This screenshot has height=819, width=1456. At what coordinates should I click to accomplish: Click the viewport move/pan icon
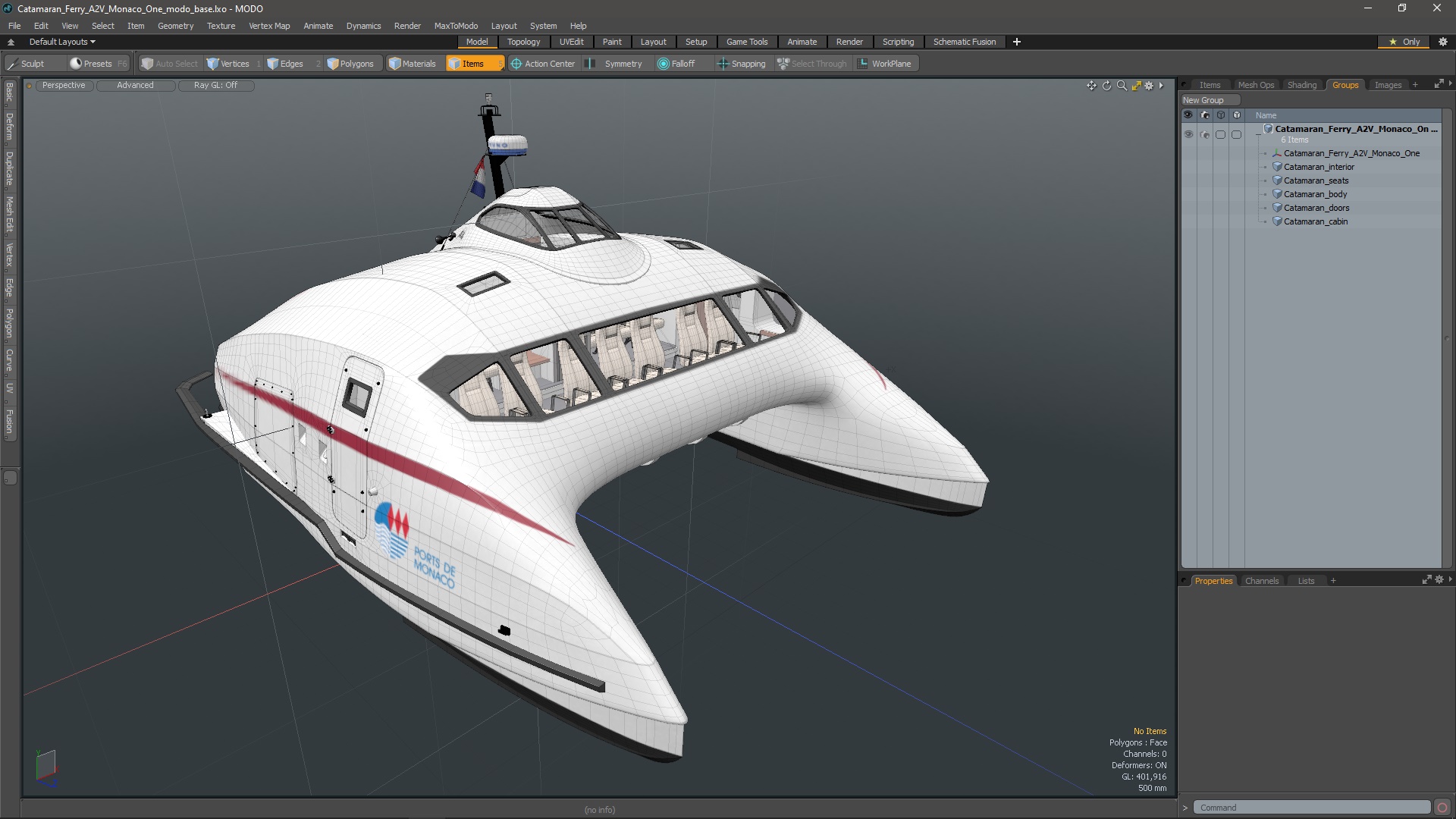1091,86
